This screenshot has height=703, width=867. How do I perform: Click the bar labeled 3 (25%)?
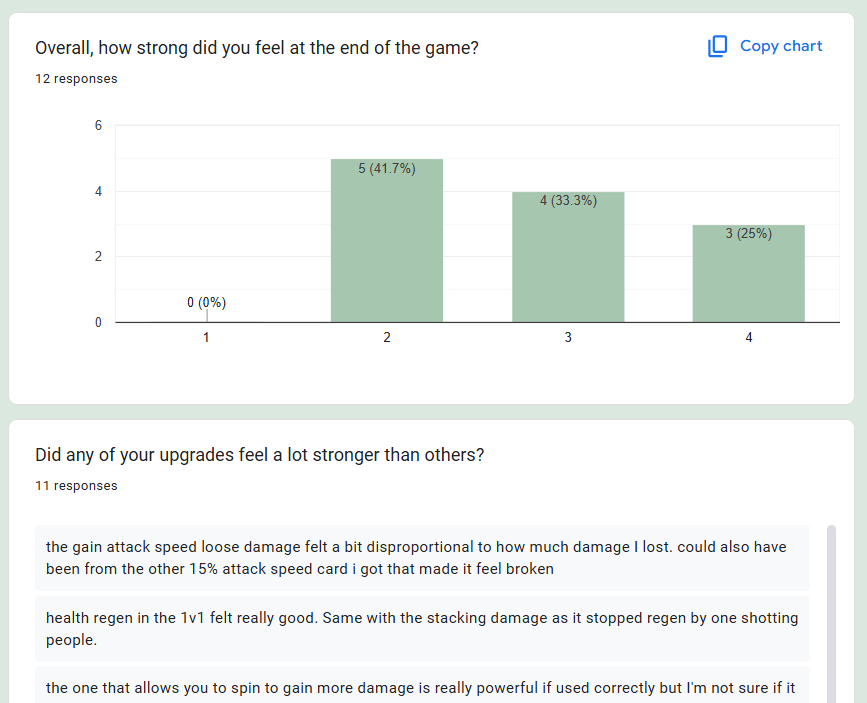[749, 273]
